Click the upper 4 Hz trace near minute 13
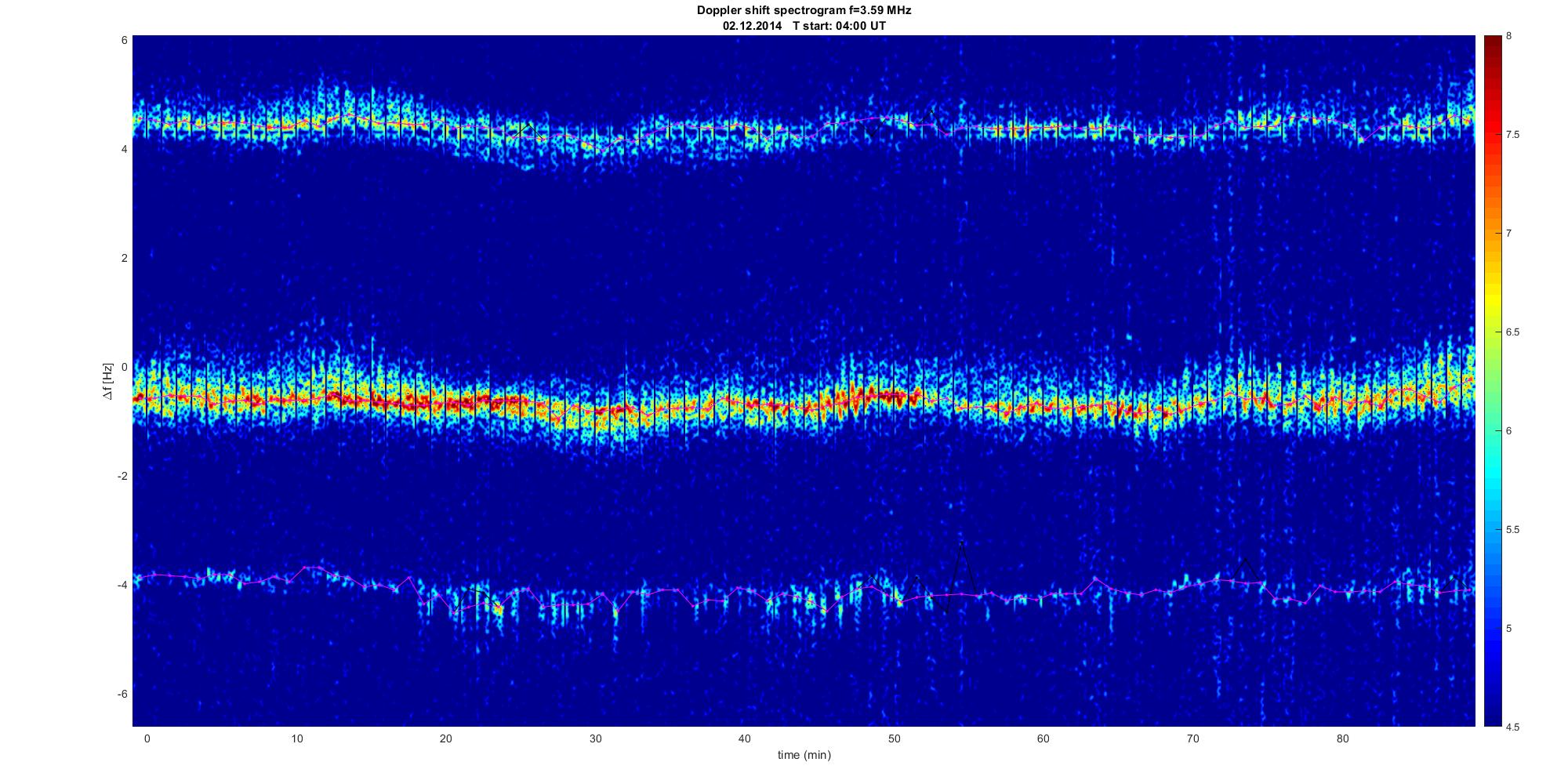Viewport: 1568px width, 780px height. [342, 118]
